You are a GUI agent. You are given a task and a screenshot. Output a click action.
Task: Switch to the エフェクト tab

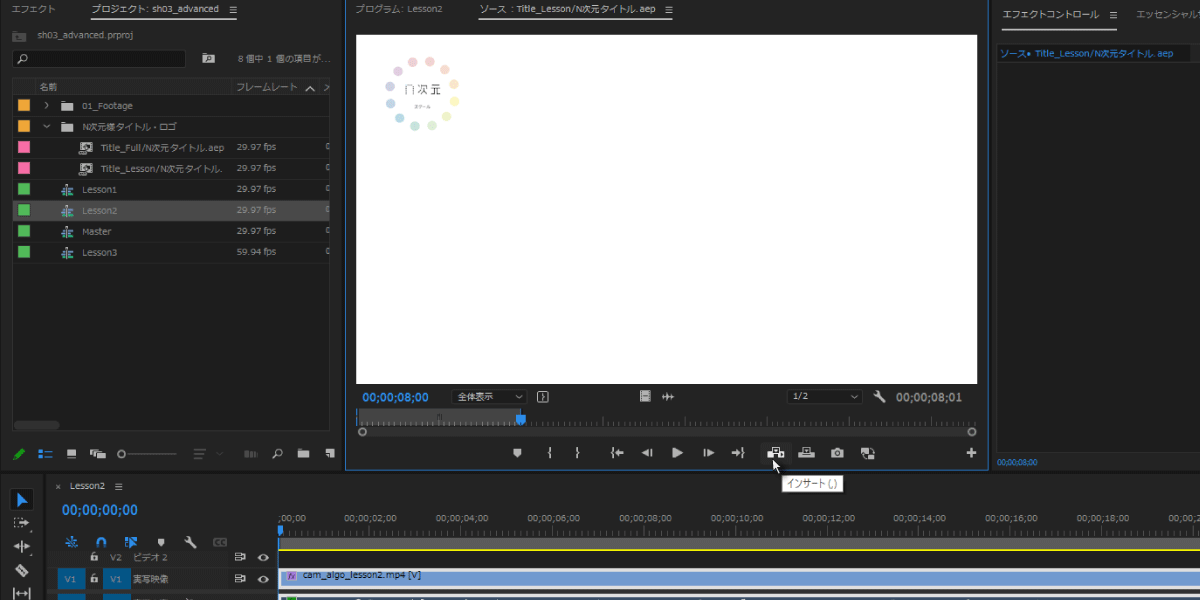tap(34, 9)
